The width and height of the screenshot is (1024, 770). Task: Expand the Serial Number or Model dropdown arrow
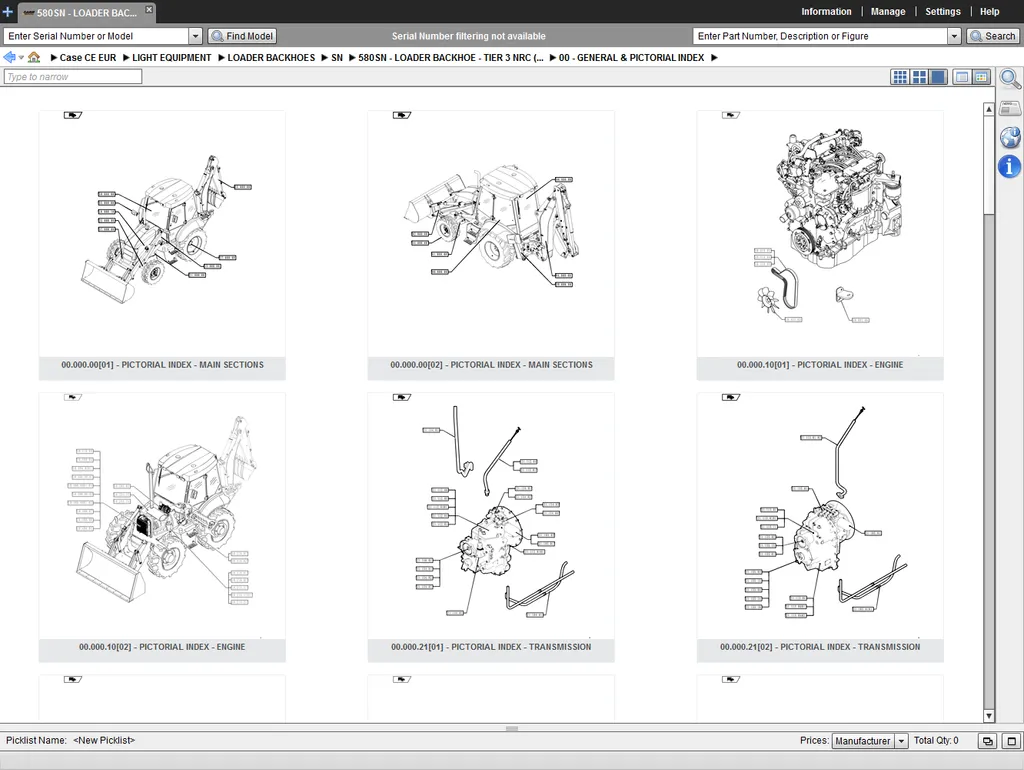pyautogui.click(x=195, y=36)
